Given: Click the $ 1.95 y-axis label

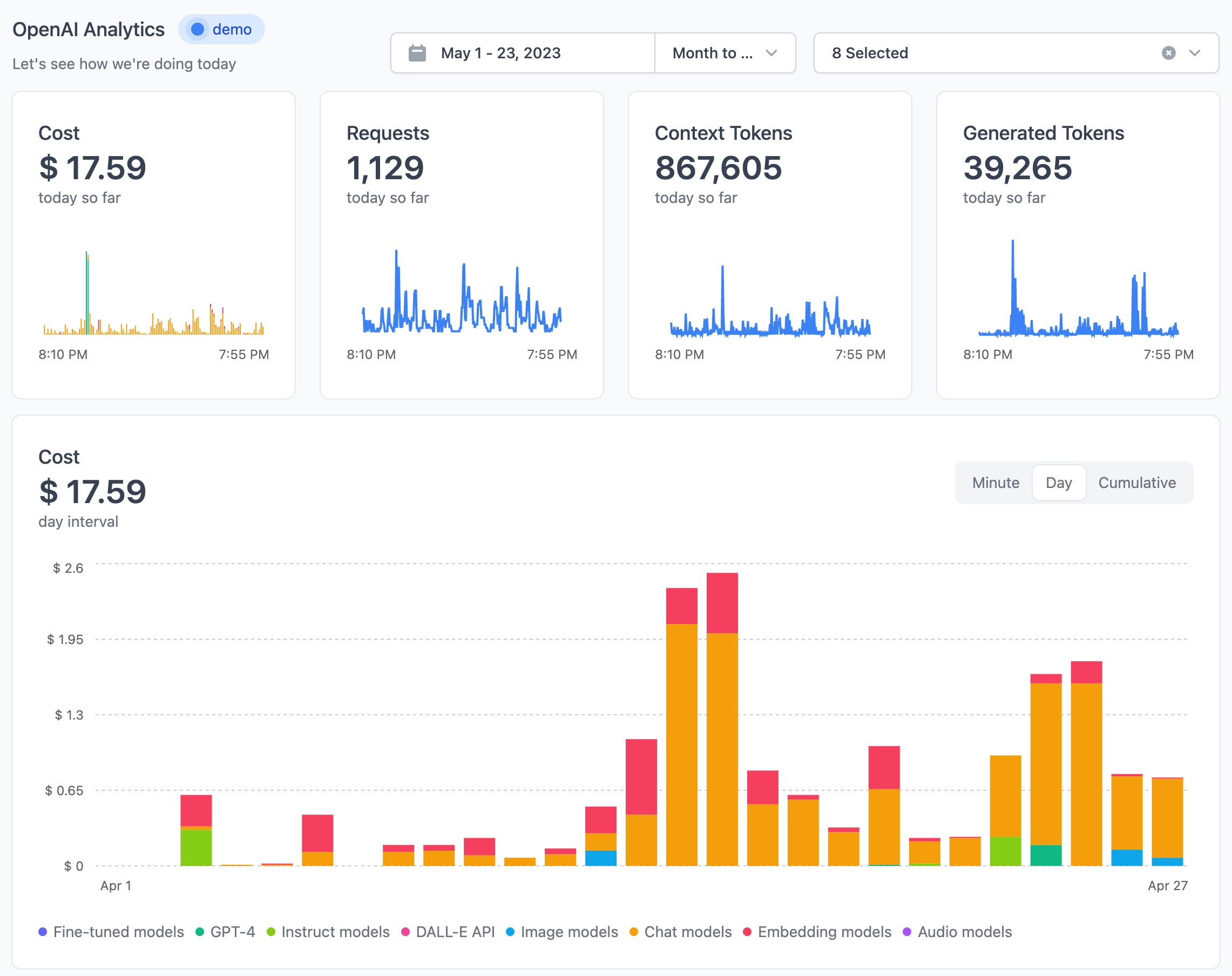Looking at the screenshot, I should (x=65, y=640).
